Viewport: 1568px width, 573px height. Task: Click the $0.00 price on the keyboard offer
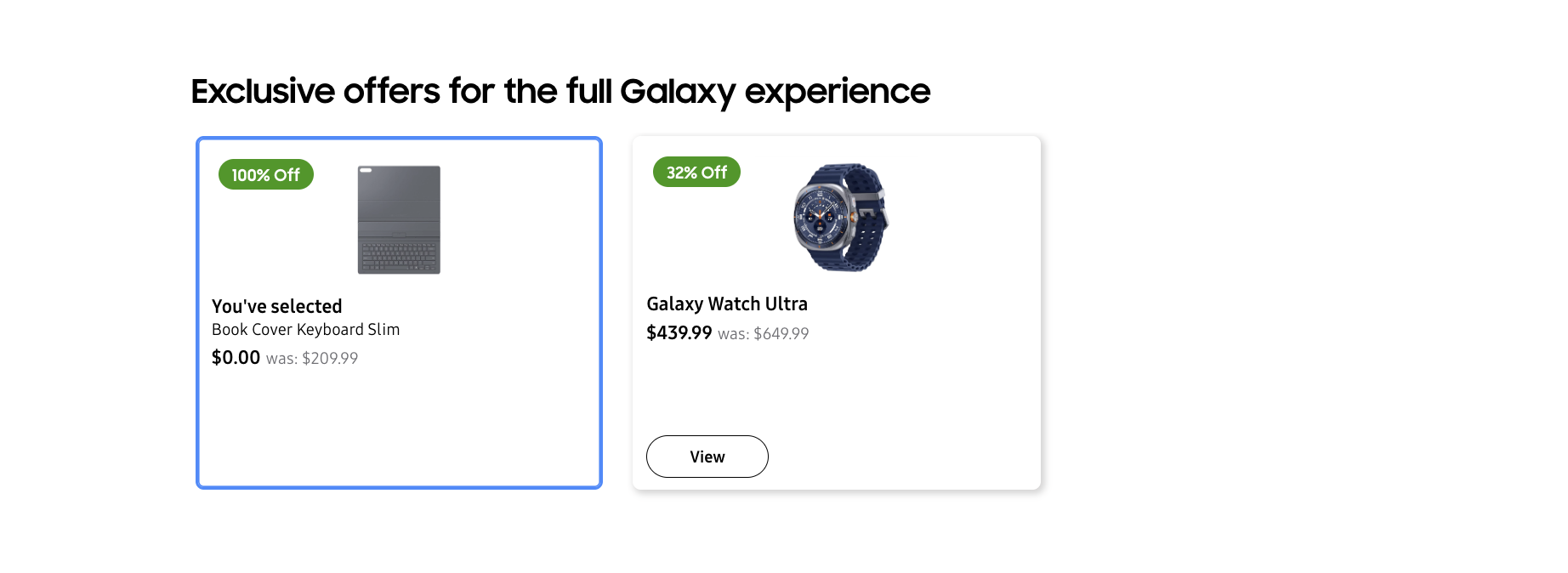[236, 357]
